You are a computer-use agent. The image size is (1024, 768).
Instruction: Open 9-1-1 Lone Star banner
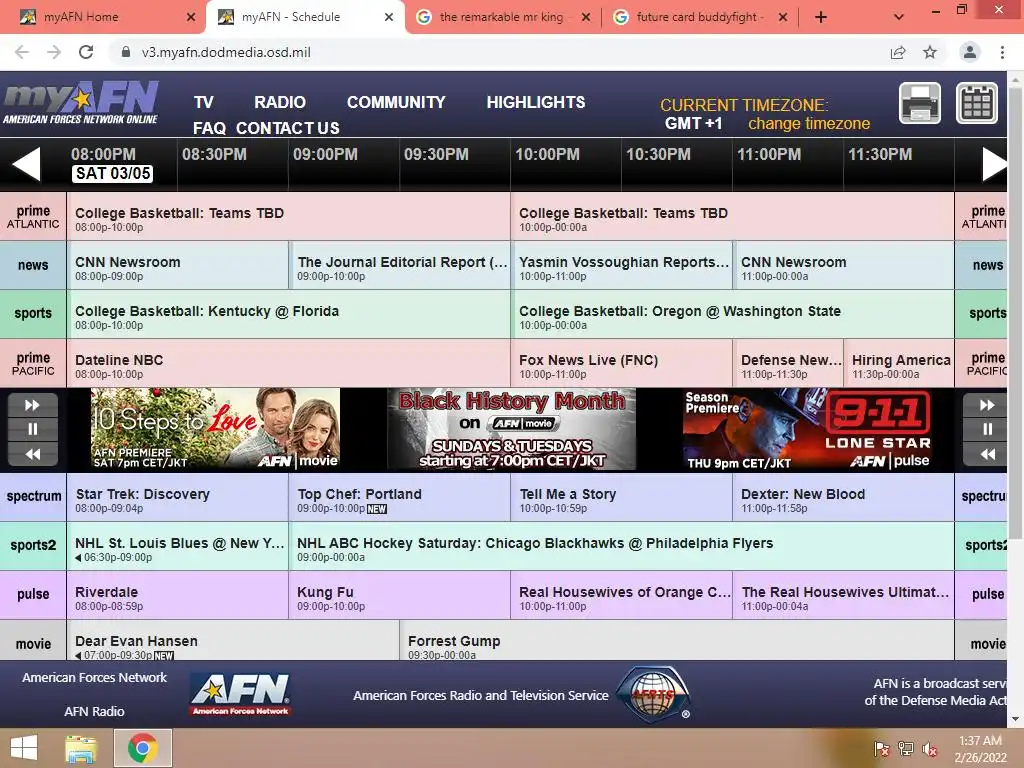807,429
